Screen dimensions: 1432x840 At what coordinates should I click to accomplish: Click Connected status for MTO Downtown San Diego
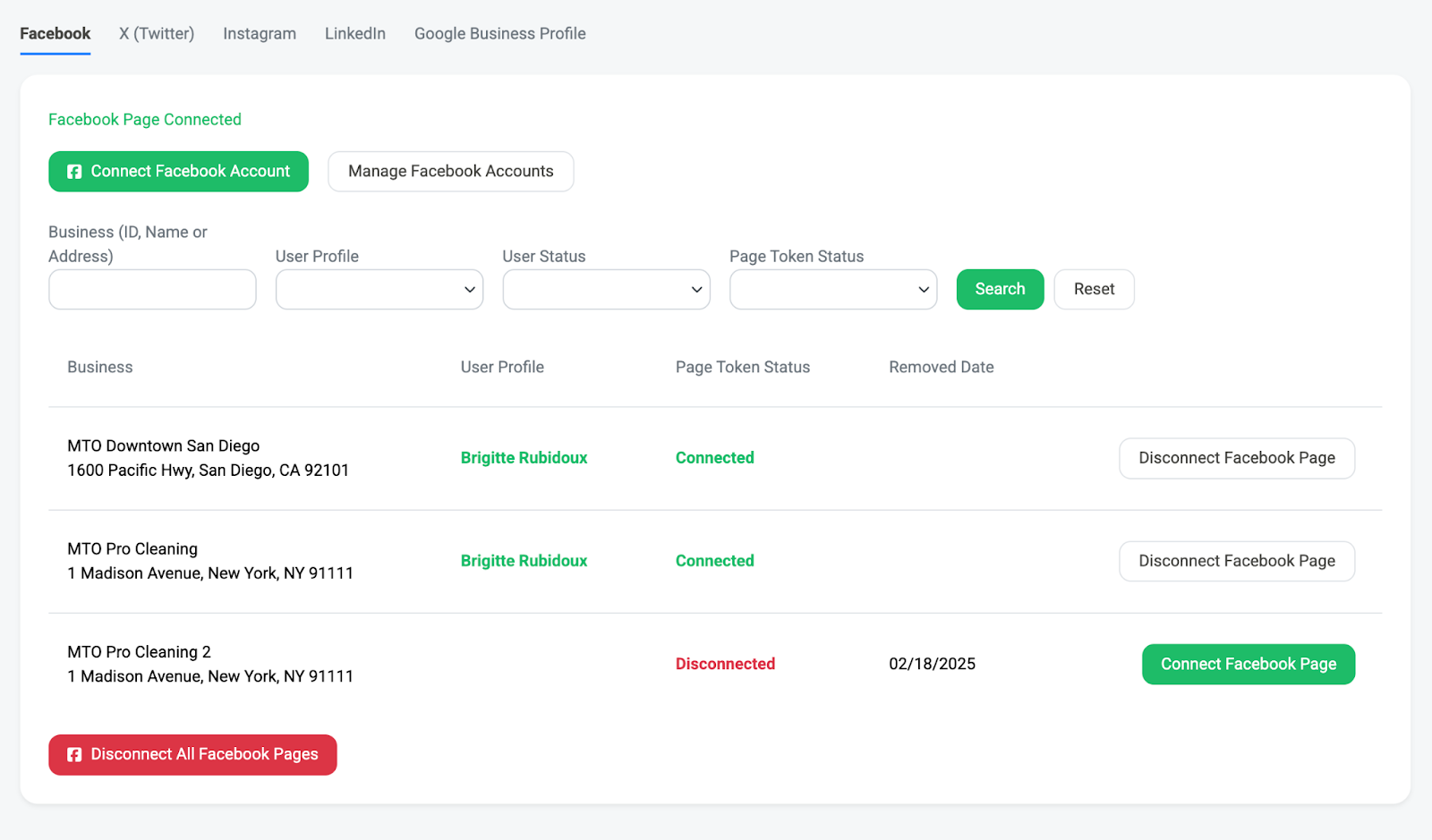tap(715, 458)
